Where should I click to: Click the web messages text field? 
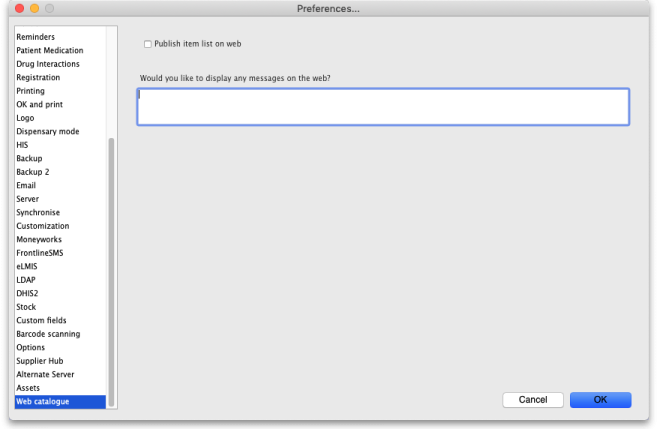(382, 107)
